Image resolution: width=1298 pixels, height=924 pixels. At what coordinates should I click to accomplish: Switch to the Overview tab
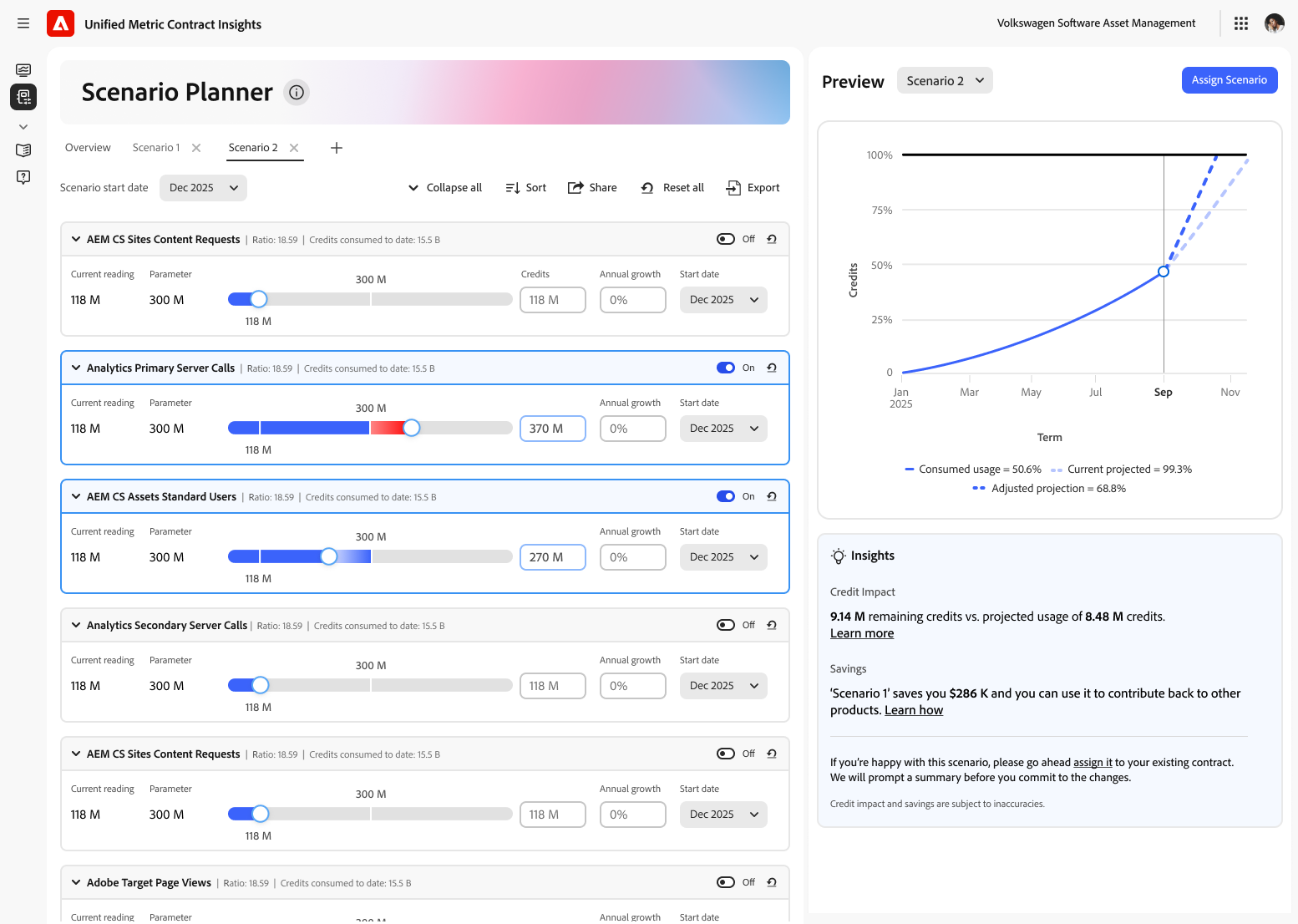pos(88,148)
